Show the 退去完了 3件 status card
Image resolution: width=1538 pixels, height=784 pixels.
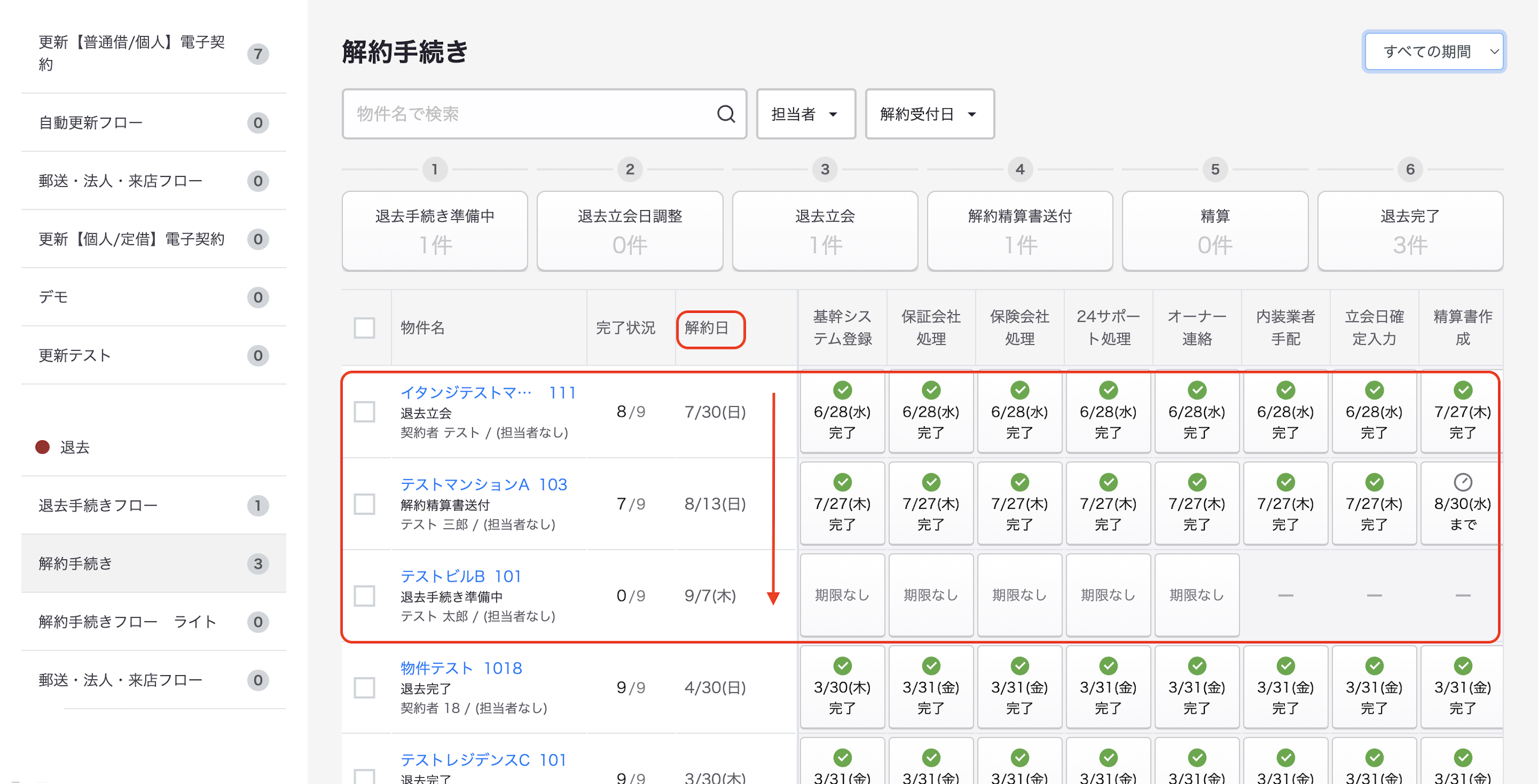tap(1410, 231)
